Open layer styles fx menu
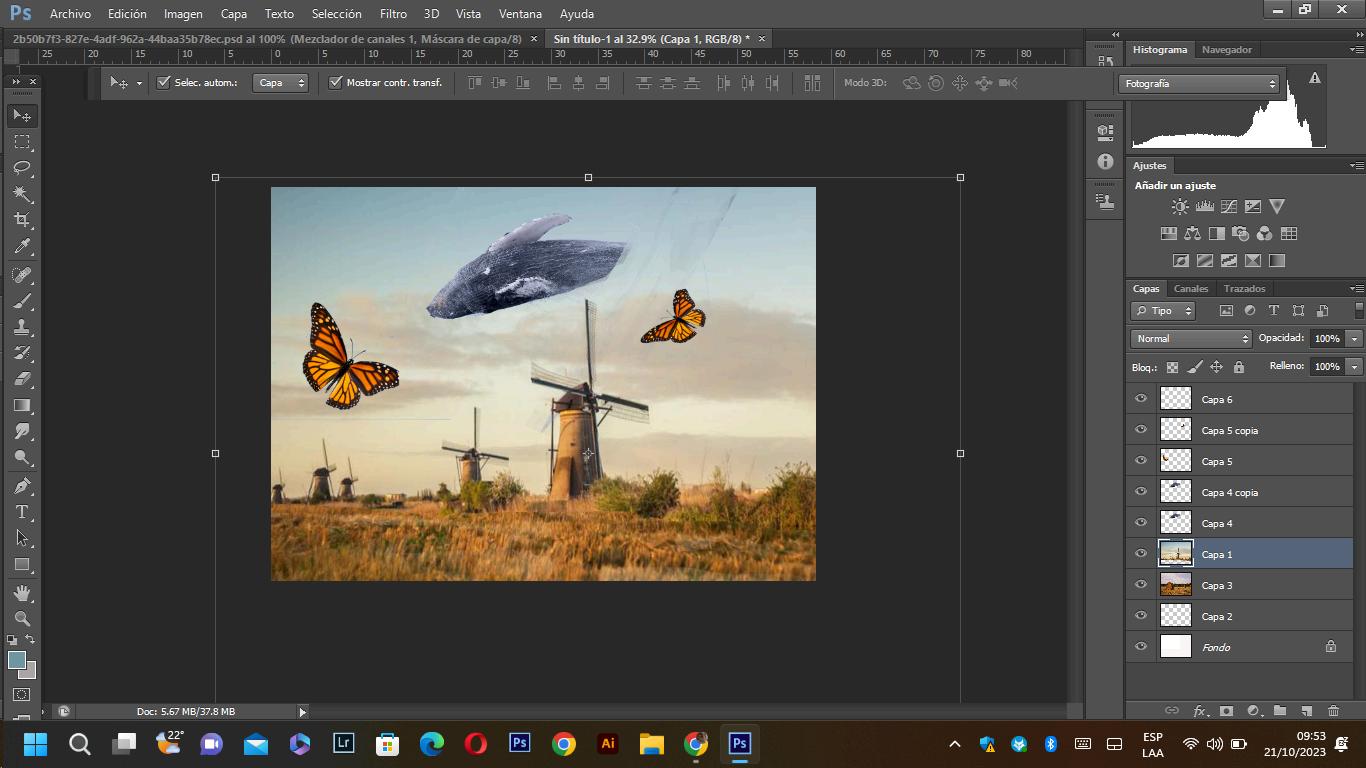This screenshot has height=768, width=1366. pyautogui.click(x=1200, y=711)
